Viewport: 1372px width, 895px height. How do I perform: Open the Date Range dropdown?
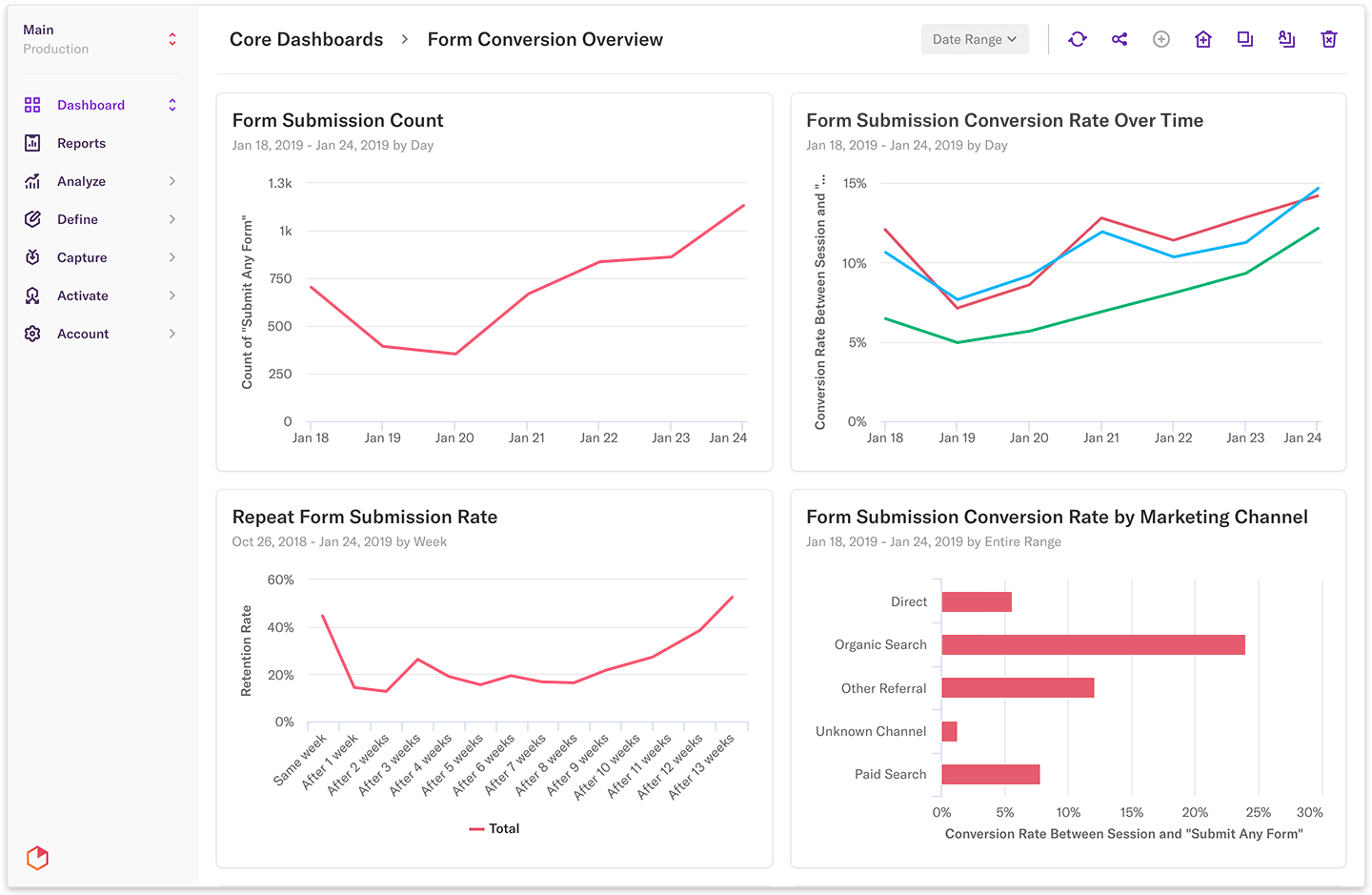click(975, 39)
